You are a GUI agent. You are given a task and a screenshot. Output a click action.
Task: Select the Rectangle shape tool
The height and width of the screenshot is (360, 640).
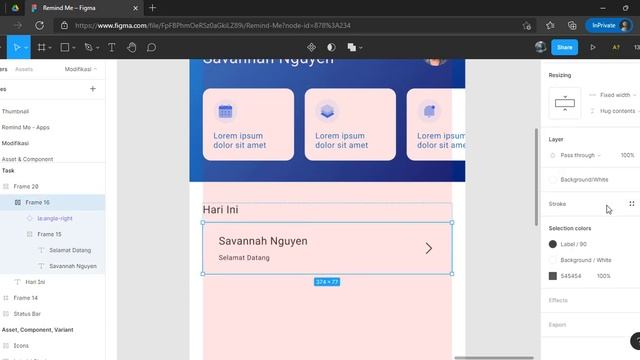pos(64,47)
